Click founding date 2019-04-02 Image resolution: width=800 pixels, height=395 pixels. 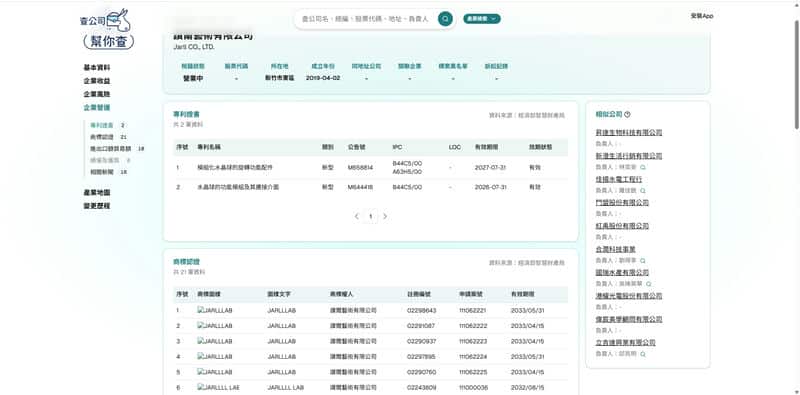pos(323,78)
